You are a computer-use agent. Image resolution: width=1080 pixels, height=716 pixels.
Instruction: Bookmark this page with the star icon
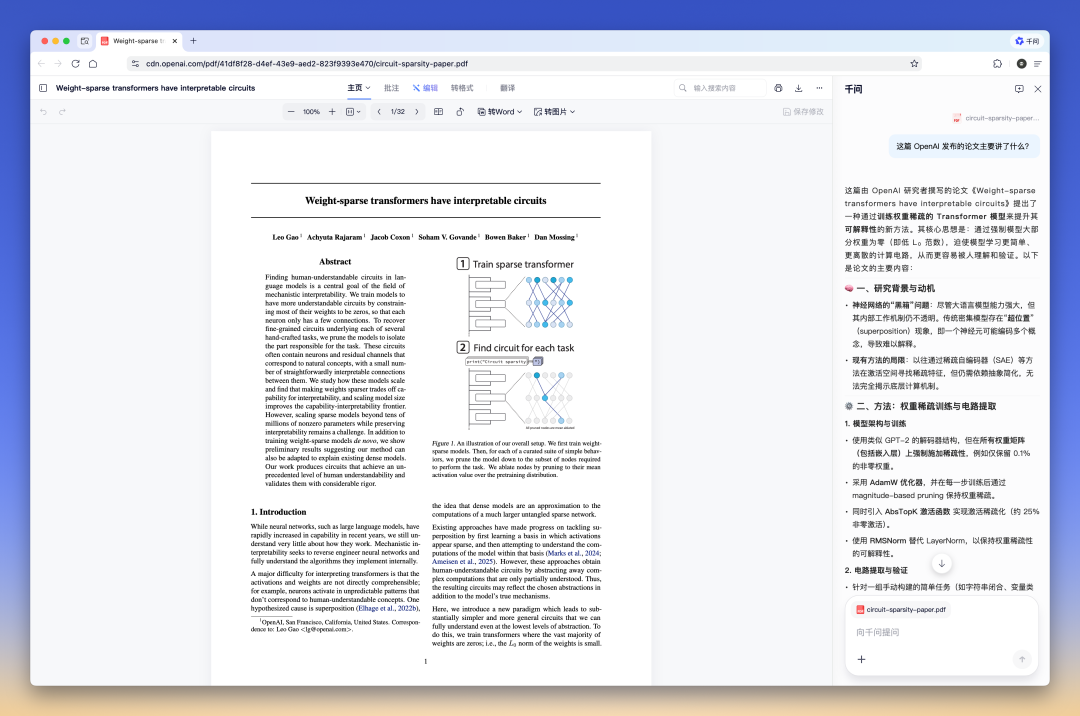[x=914, y=63]
